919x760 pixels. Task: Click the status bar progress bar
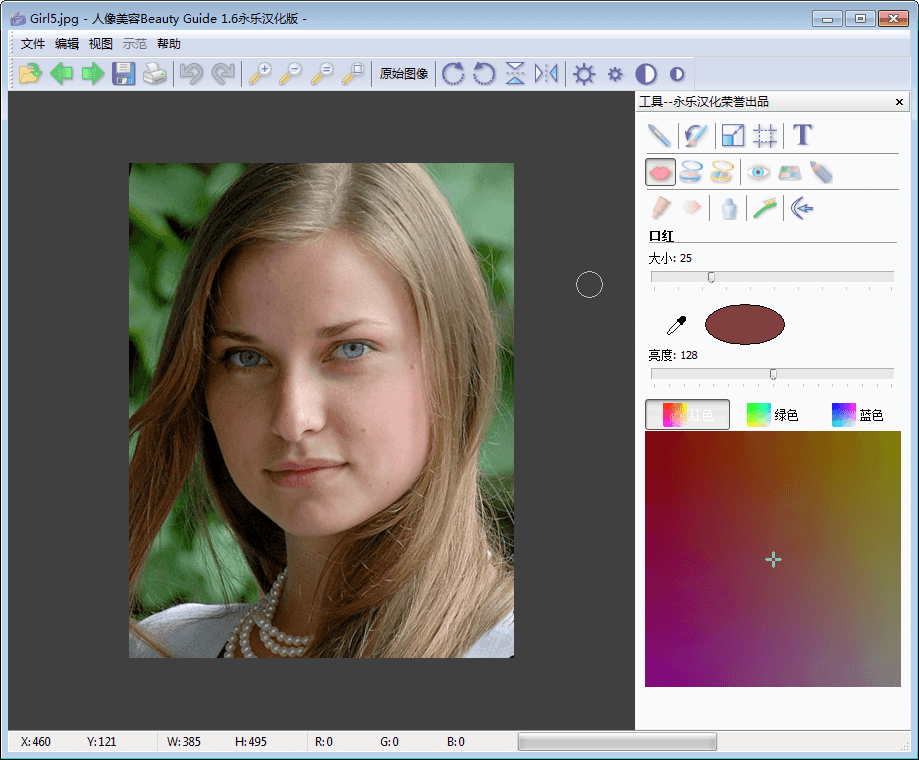tap(617, 742)
